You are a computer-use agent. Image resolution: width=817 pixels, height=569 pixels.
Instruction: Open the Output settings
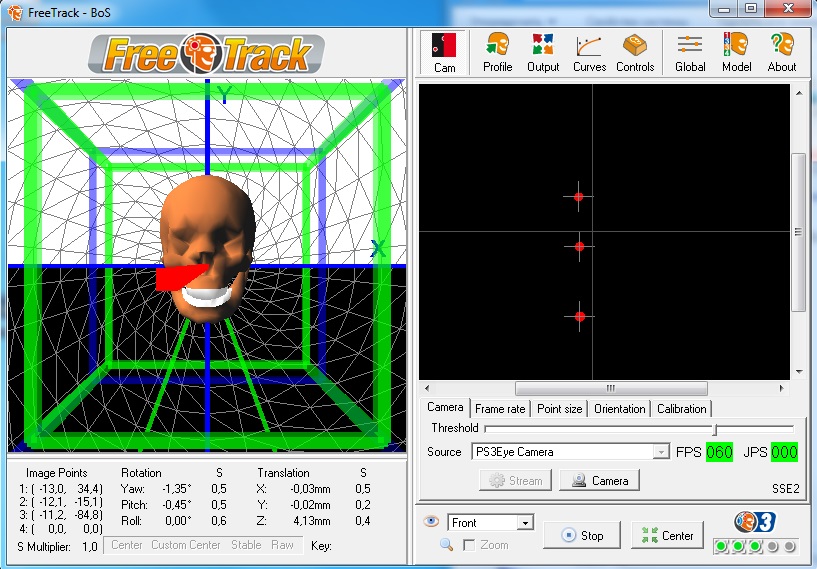point(542,53)
